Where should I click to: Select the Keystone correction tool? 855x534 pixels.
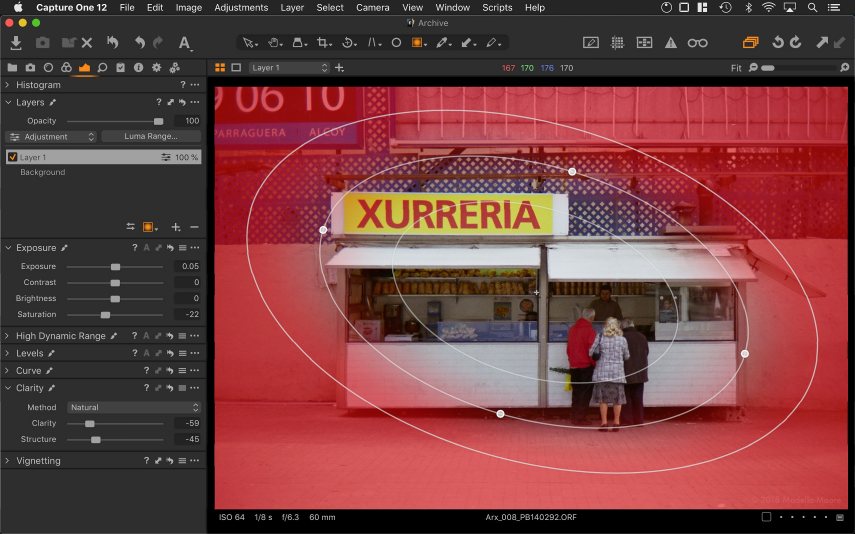(374, 43)
